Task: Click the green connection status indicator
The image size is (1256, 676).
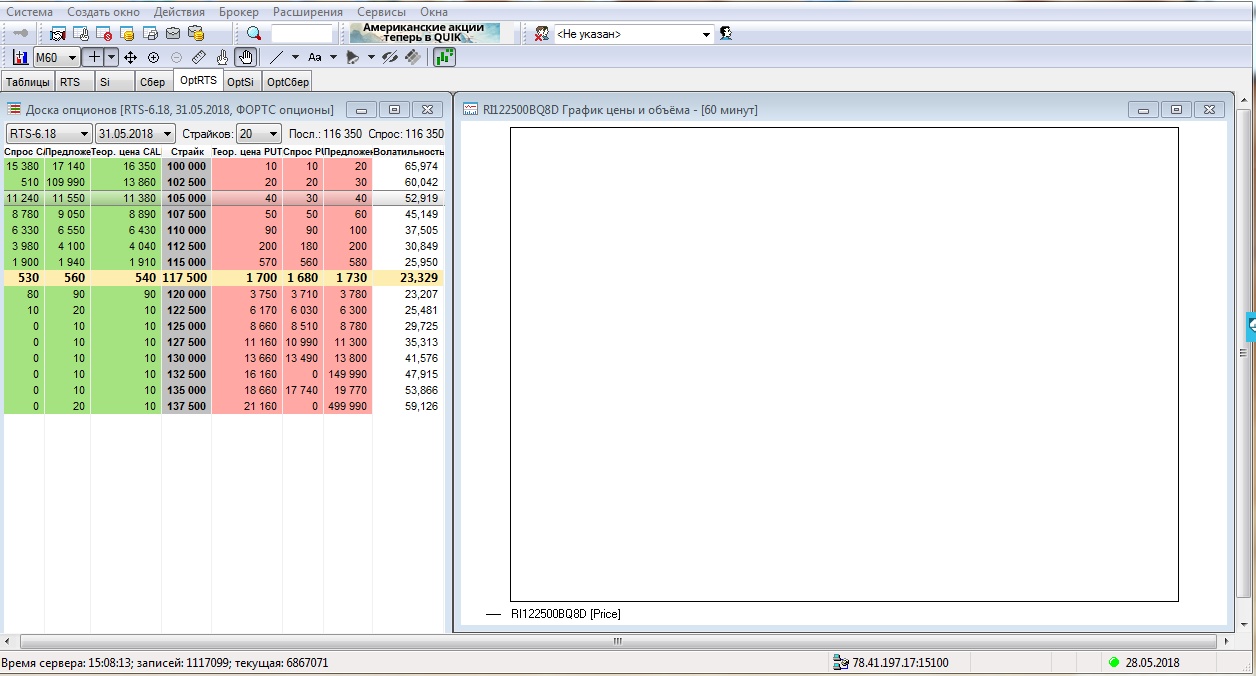Action: (1114, 662)
